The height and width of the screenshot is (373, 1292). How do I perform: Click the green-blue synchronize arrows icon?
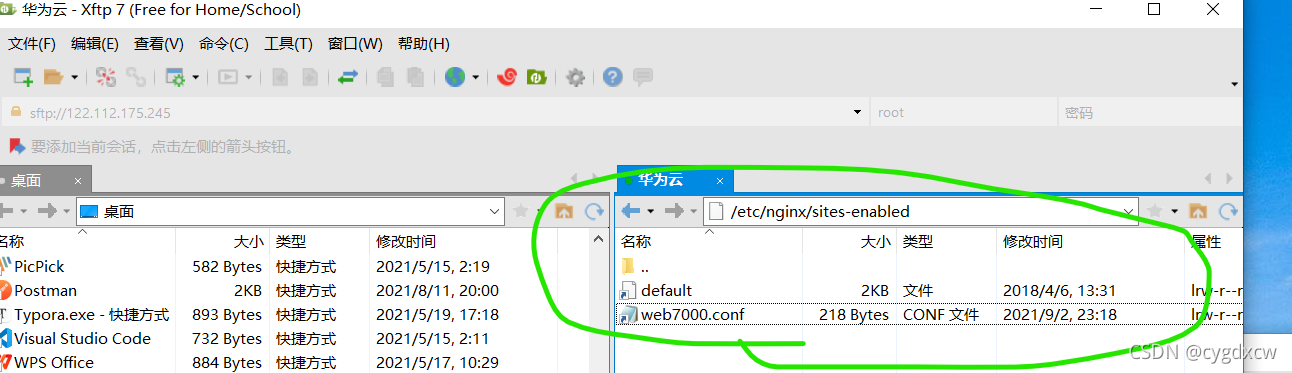(x=348, y=77)
